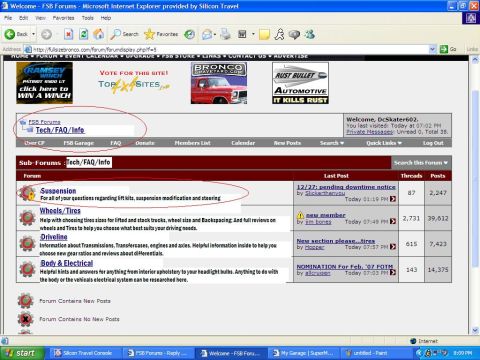This screenshot has width=480, height=360.
Task: Click the Windows start button
Action: point(22,353)
